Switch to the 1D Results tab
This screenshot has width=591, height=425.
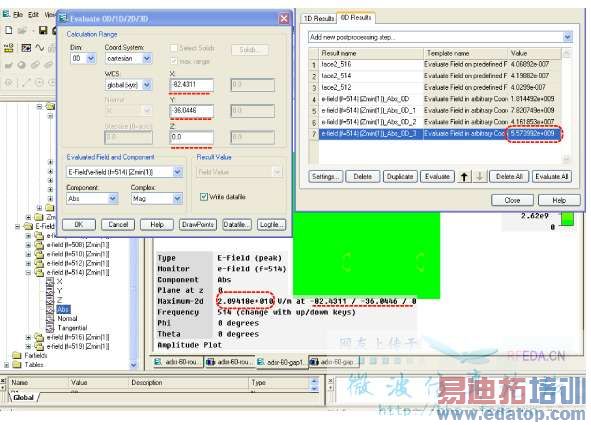coord(319,18)
